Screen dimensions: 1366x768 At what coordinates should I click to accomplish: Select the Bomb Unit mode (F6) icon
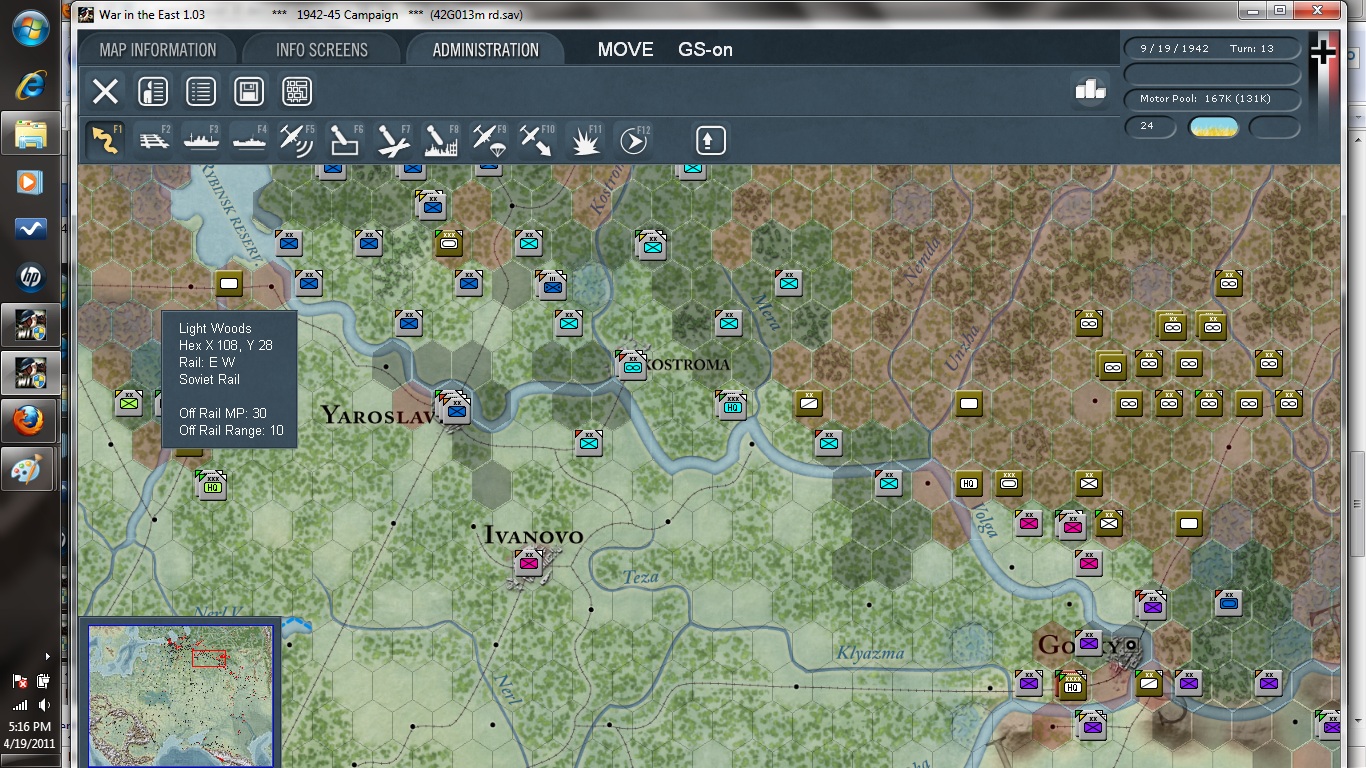[x=345, y=140]
